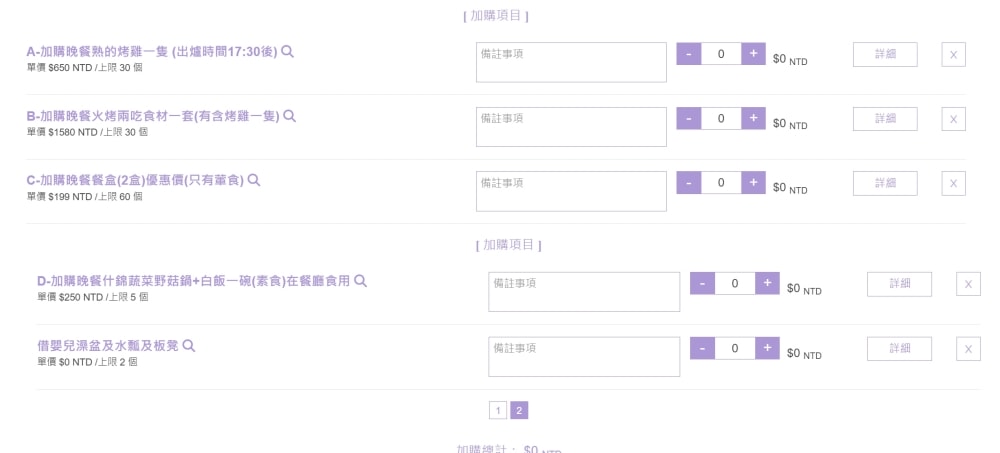Click quantity field of item C 餐盒
Image resolution: width=1000 pixels, height=453 pixels.
(721, 182)
